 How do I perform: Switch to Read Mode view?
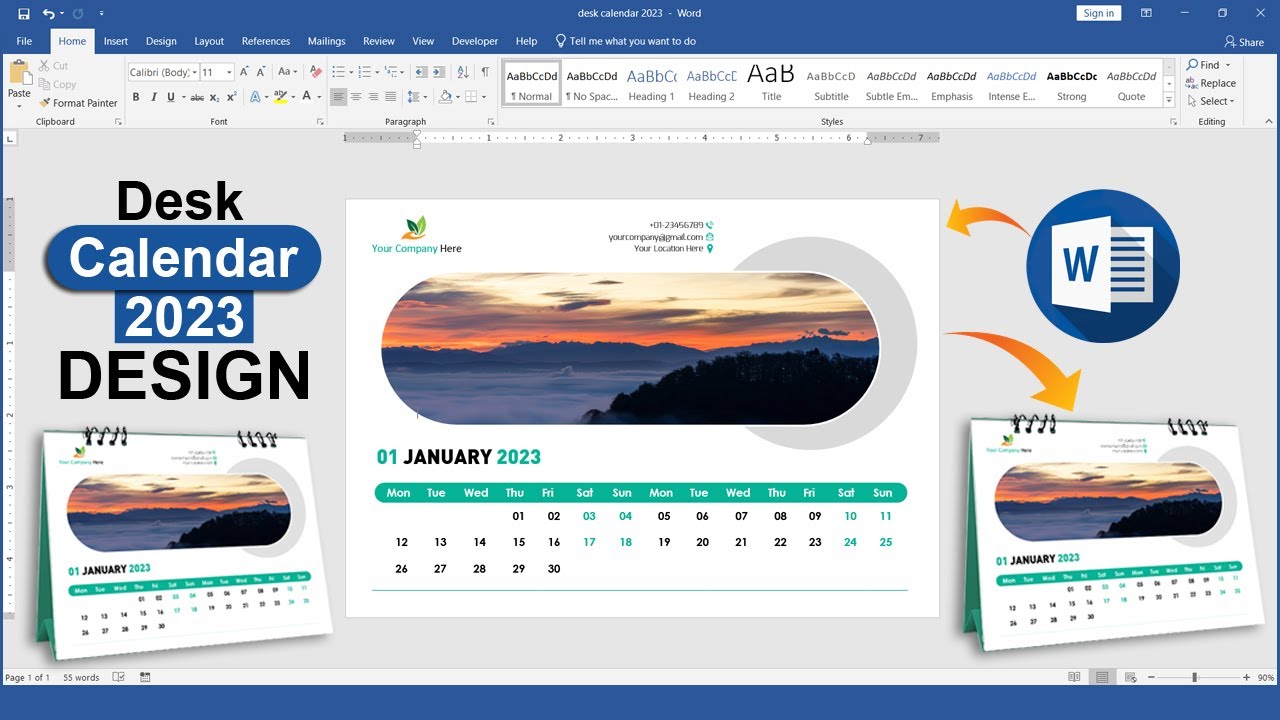(x=1074, y=677)
